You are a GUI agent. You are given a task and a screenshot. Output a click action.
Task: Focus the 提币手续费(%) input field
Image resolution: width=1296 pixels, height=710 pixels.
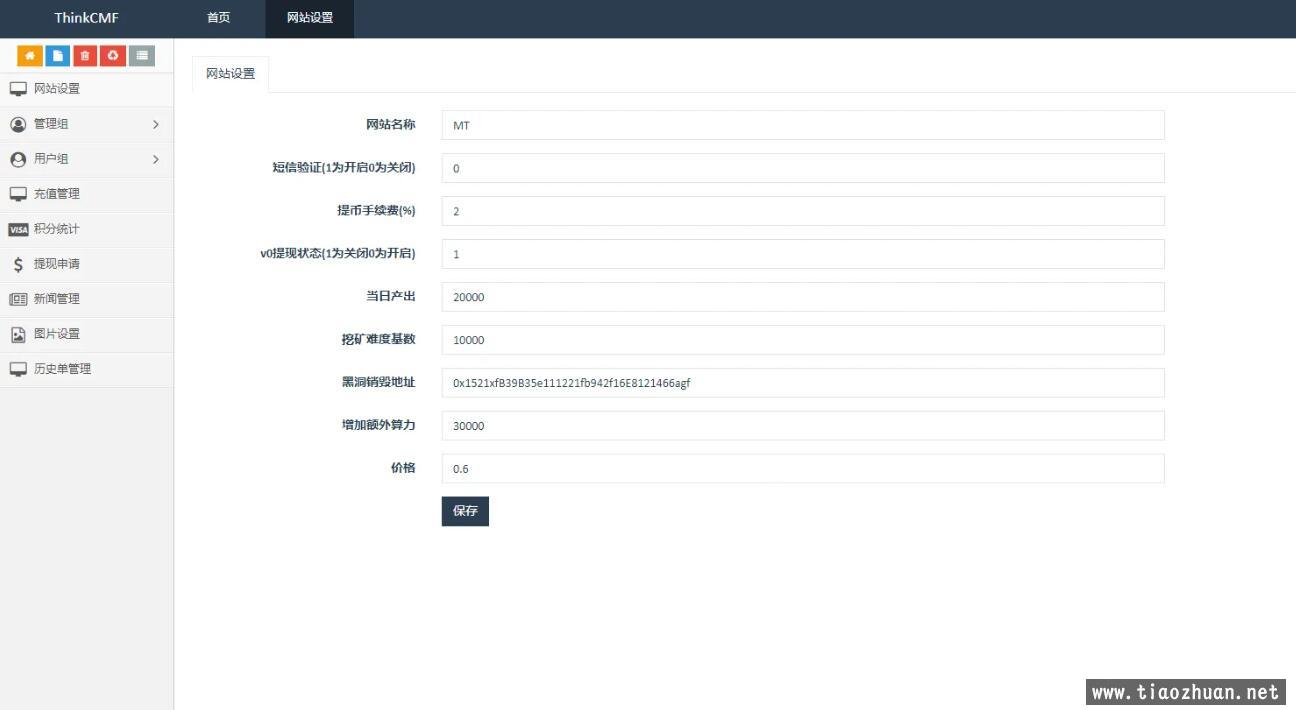(x=803, y=211)
